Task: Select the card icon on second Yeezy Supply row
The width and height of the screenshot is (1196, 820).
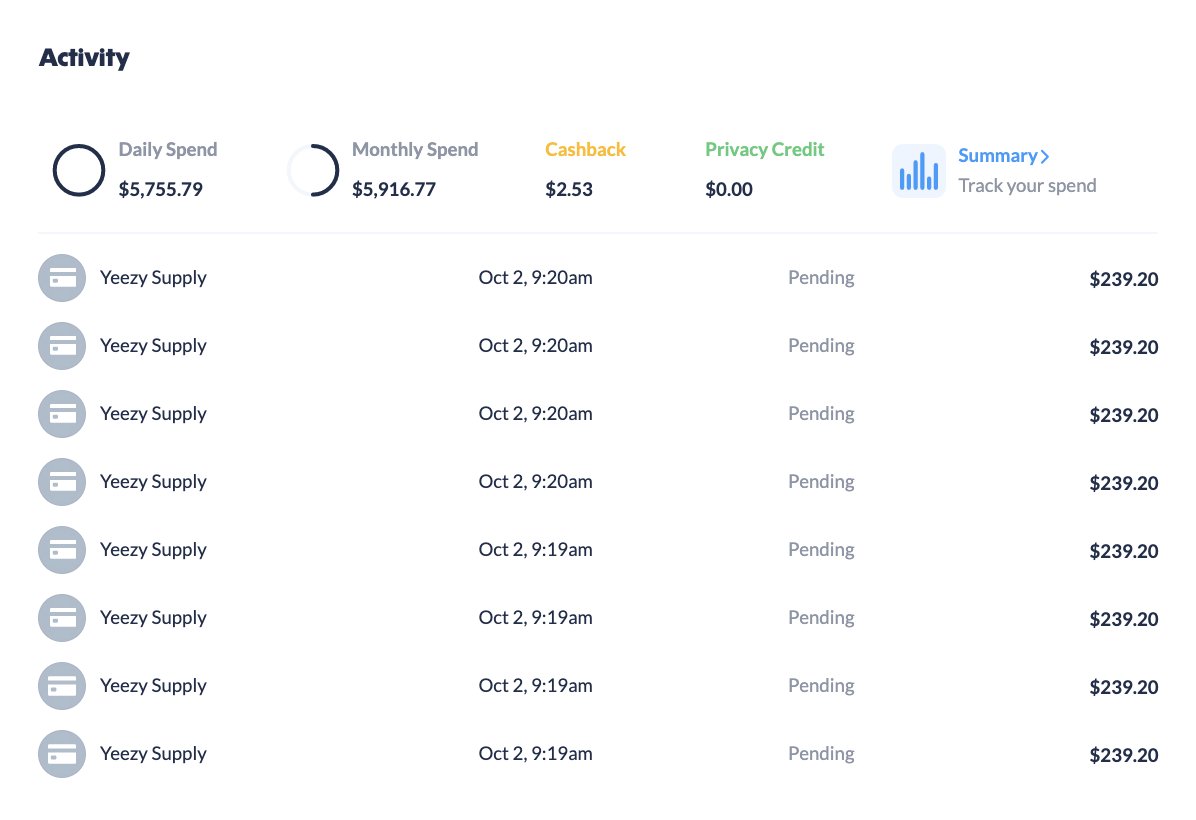Action: coord(62,346)
